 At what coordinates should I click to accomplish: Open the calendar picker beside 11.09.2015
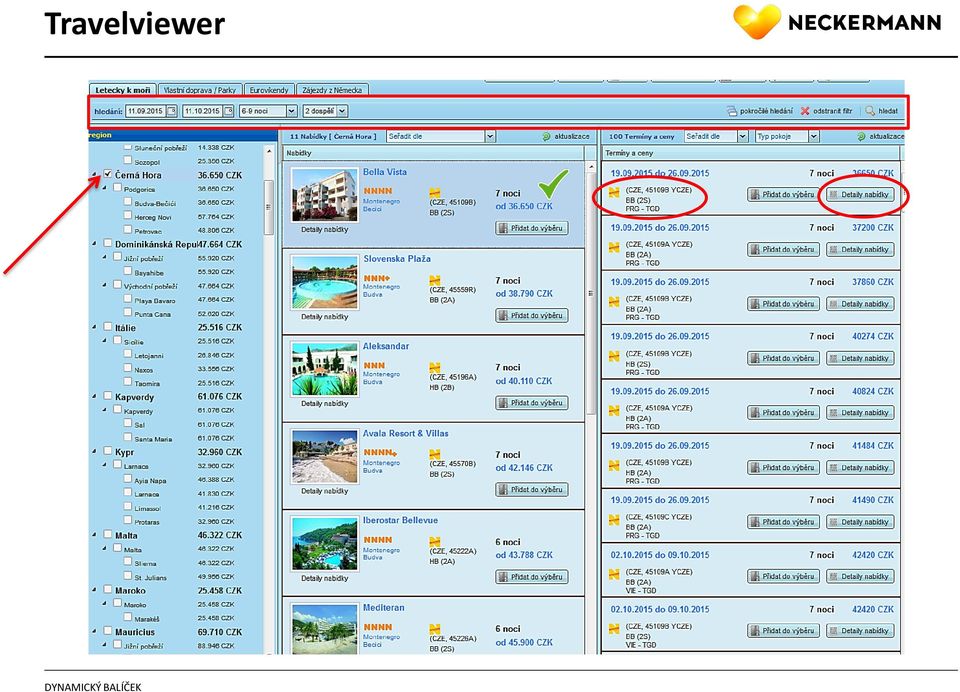[x=172, y=111]
